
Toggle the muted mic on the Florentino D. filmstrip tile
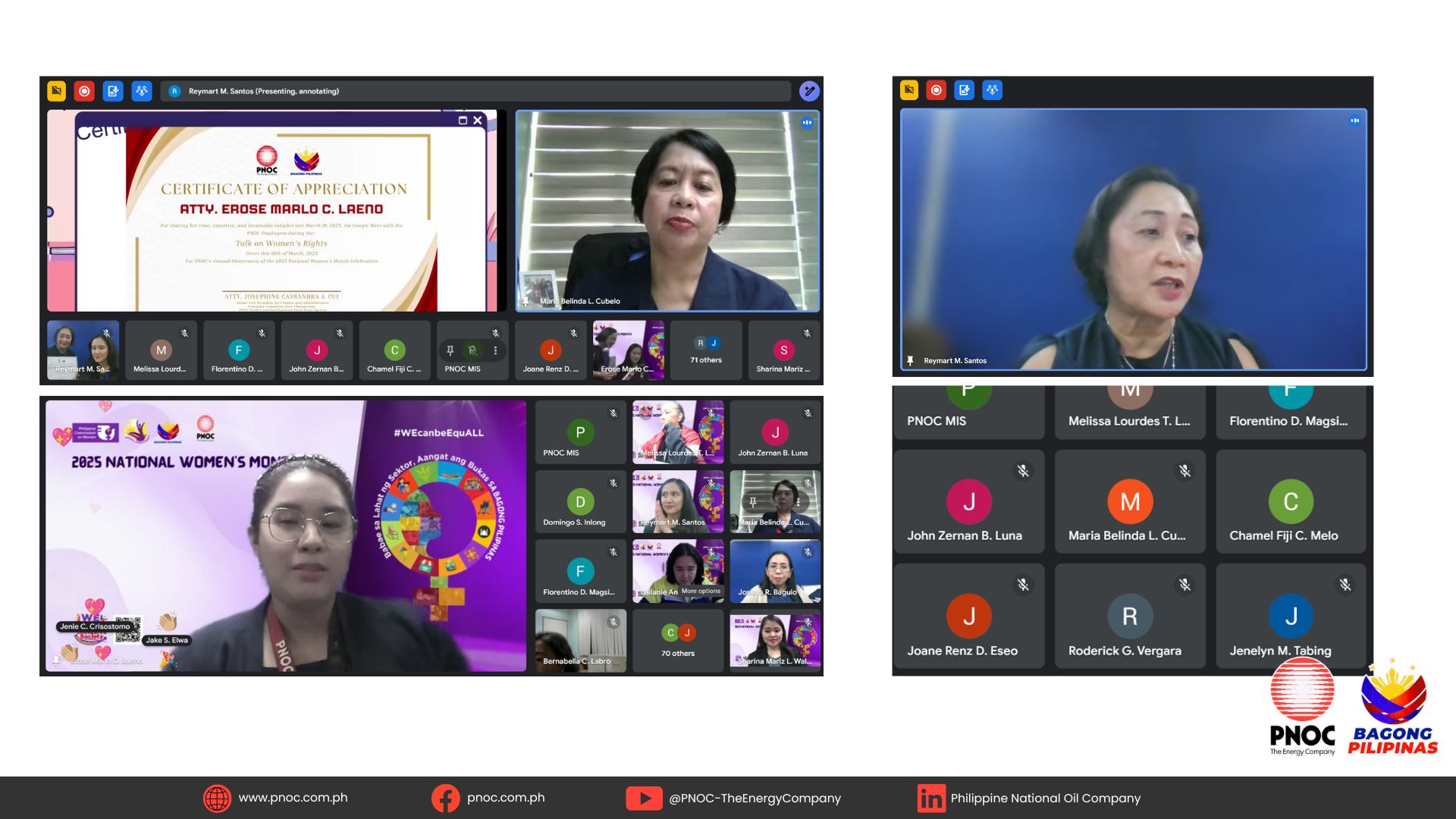point(262,333)
